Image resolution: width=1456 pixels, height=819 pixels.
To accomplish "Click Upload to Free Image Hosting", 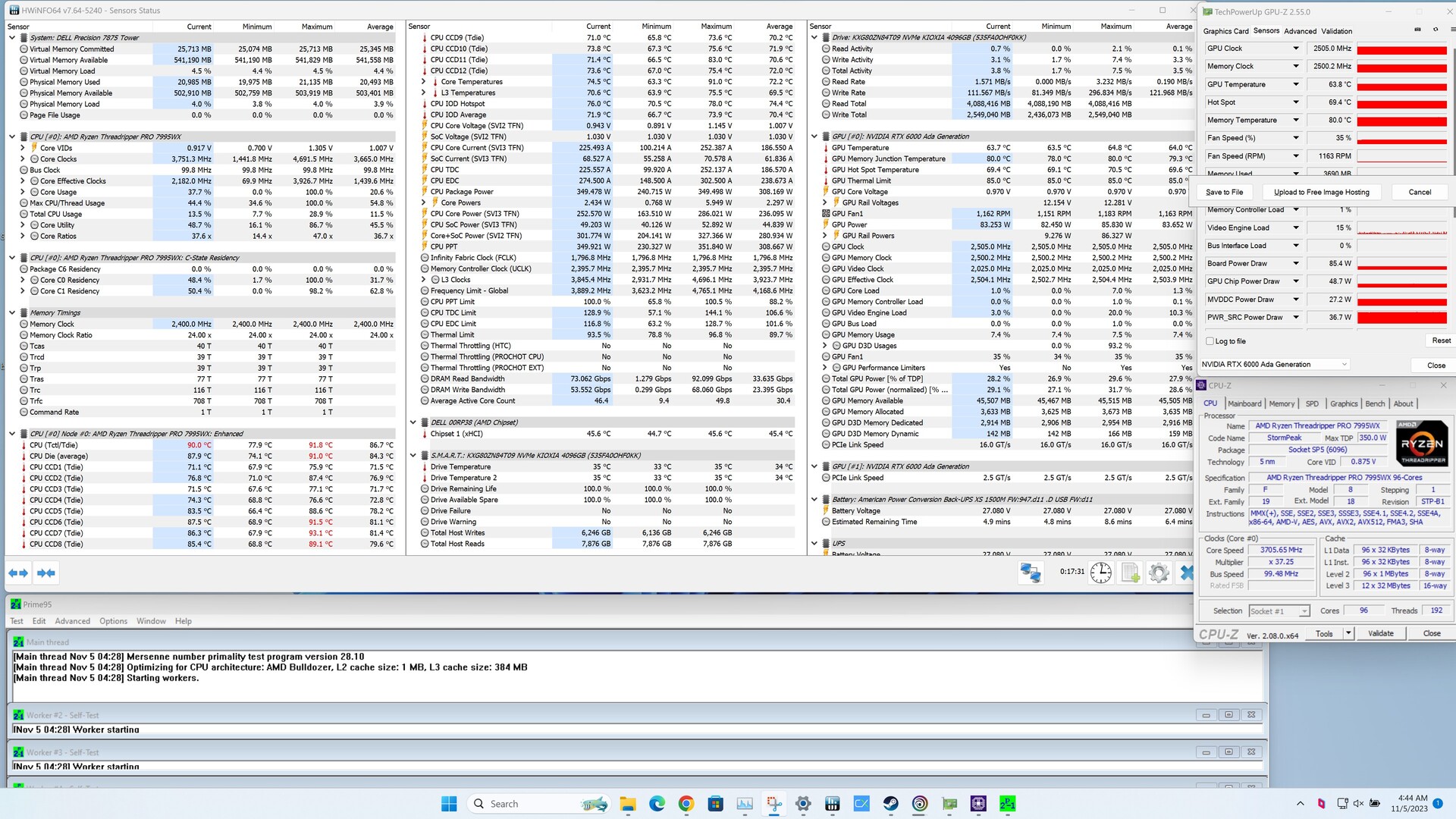I will [x=1321, y=193].
